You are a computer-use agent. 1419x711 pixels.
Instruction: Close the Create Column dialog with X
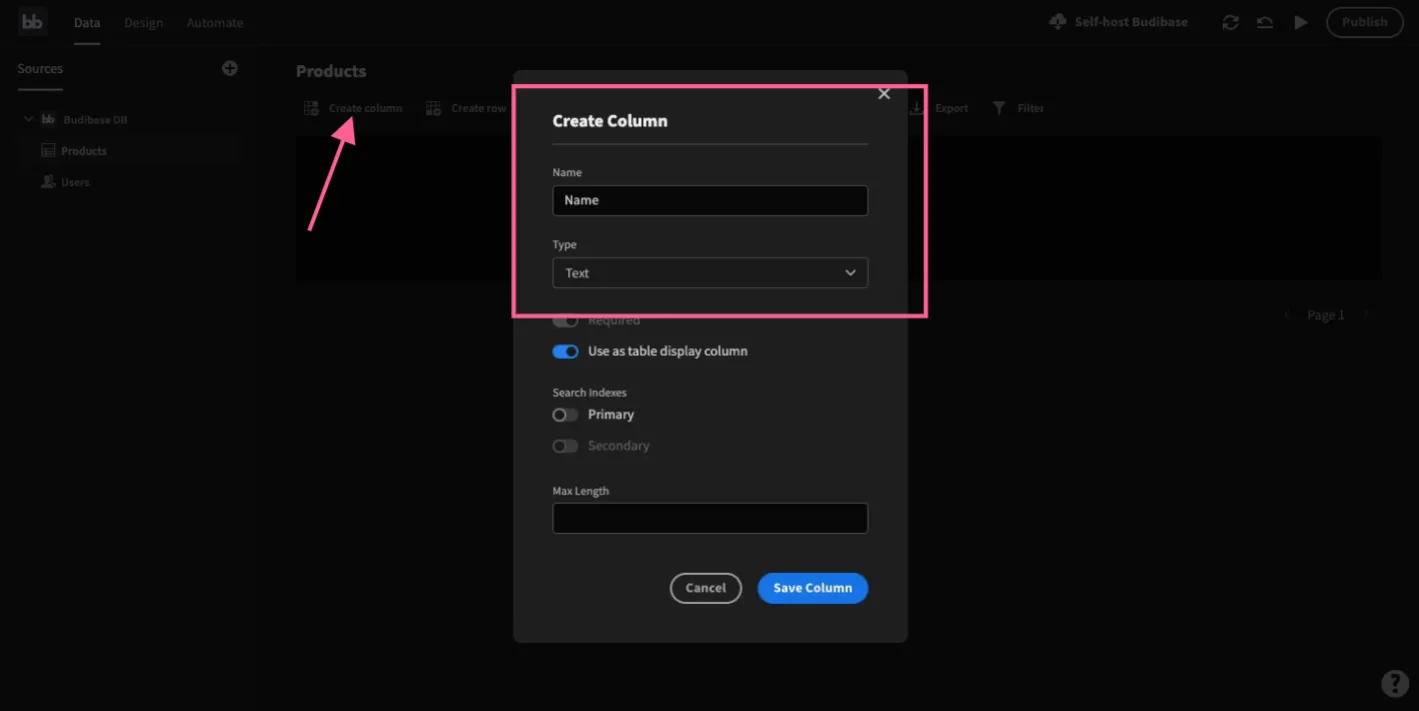coord(883,94)
